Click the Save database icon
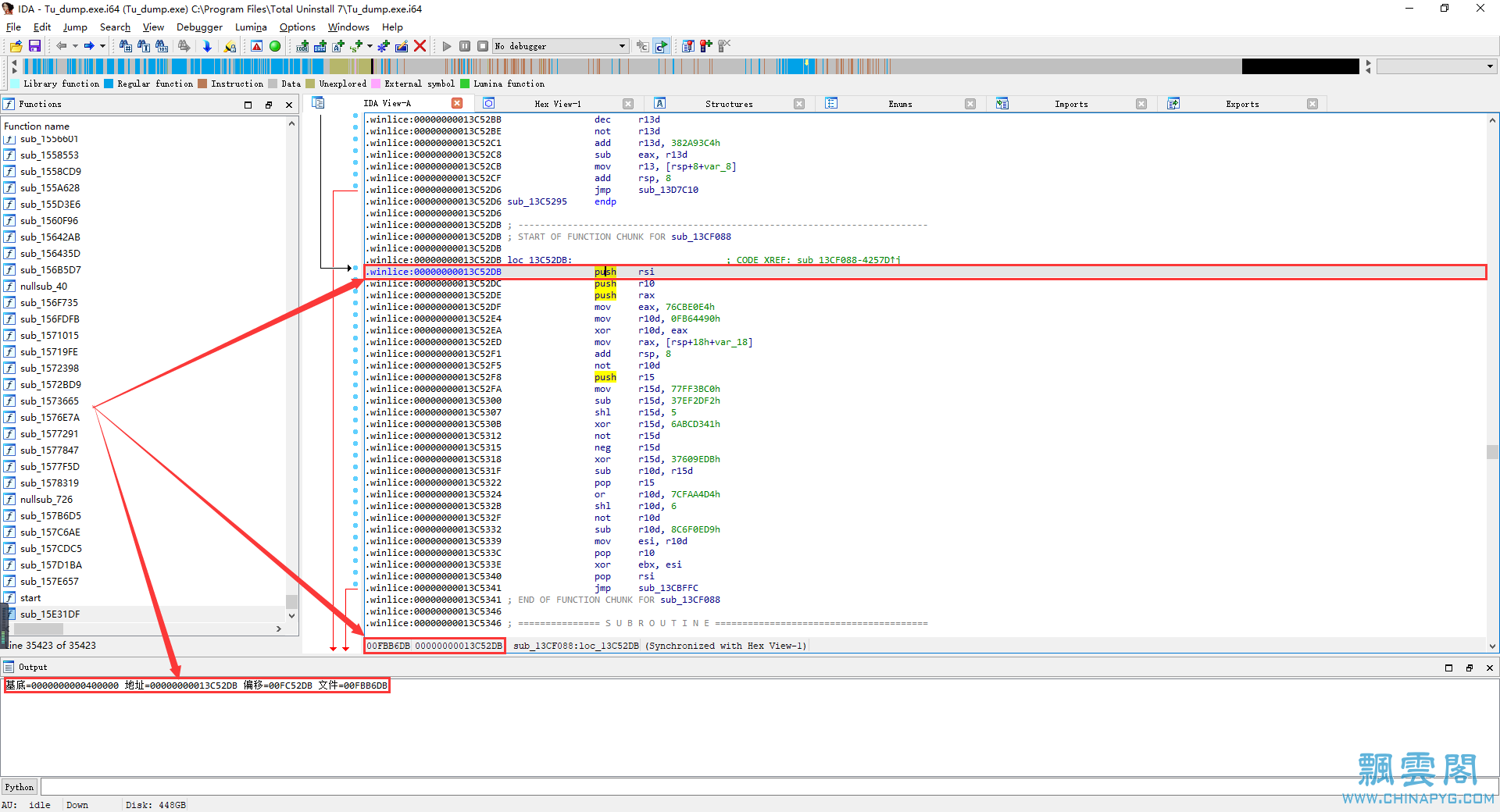 (x=34, y=46)
